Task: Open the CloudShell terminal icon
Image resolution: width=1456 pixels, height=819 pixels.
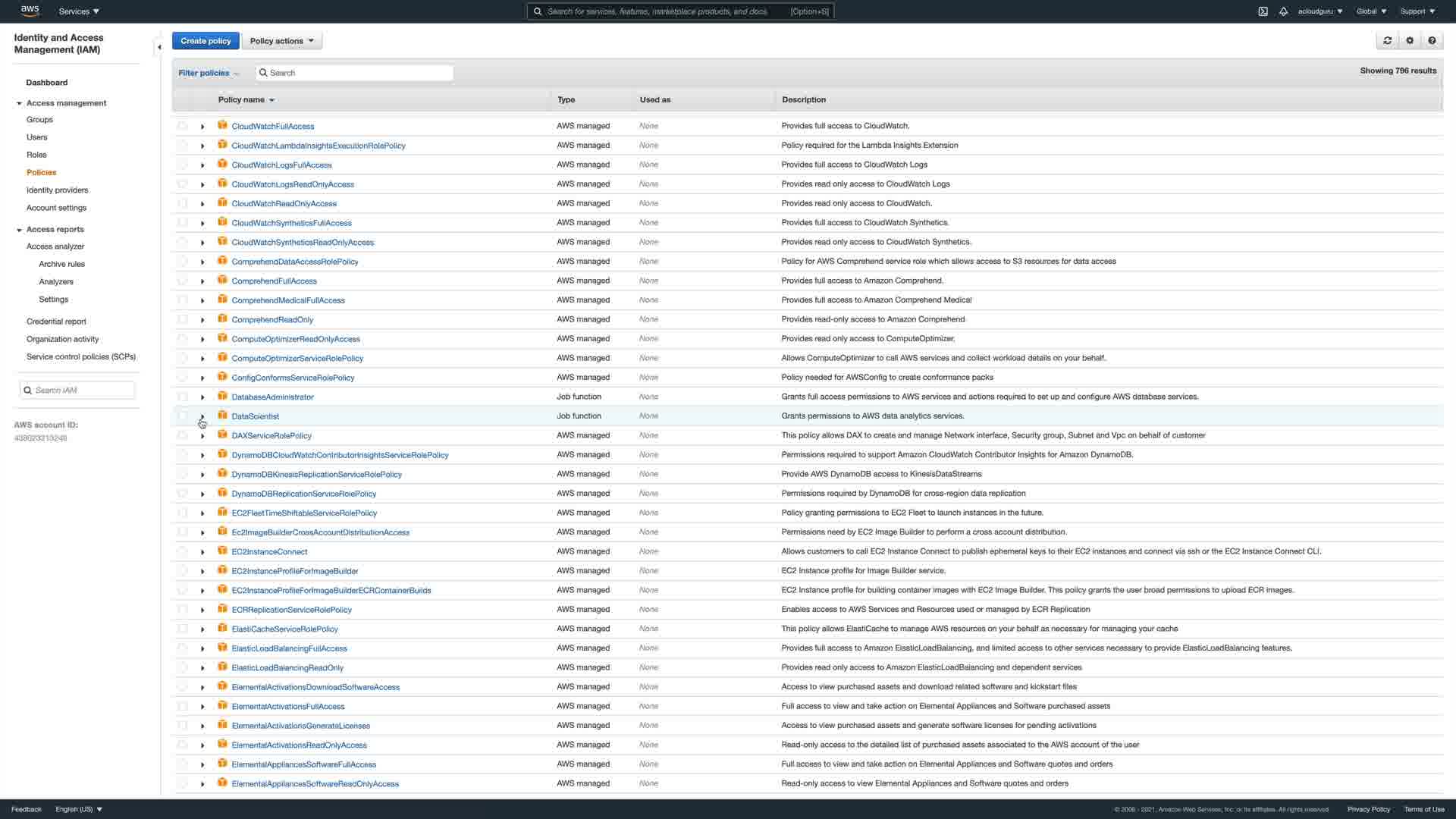Action: pos(1263,11)
